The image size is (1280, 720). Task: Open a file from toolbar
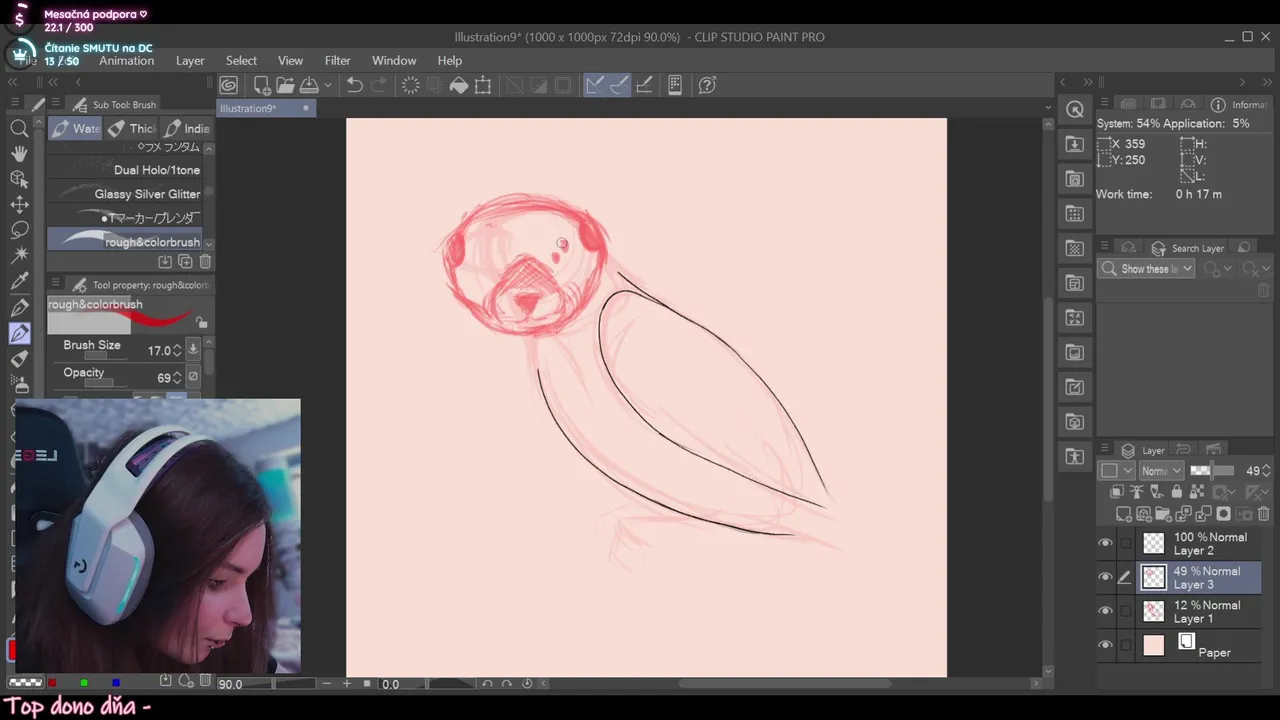coord(285,85)
